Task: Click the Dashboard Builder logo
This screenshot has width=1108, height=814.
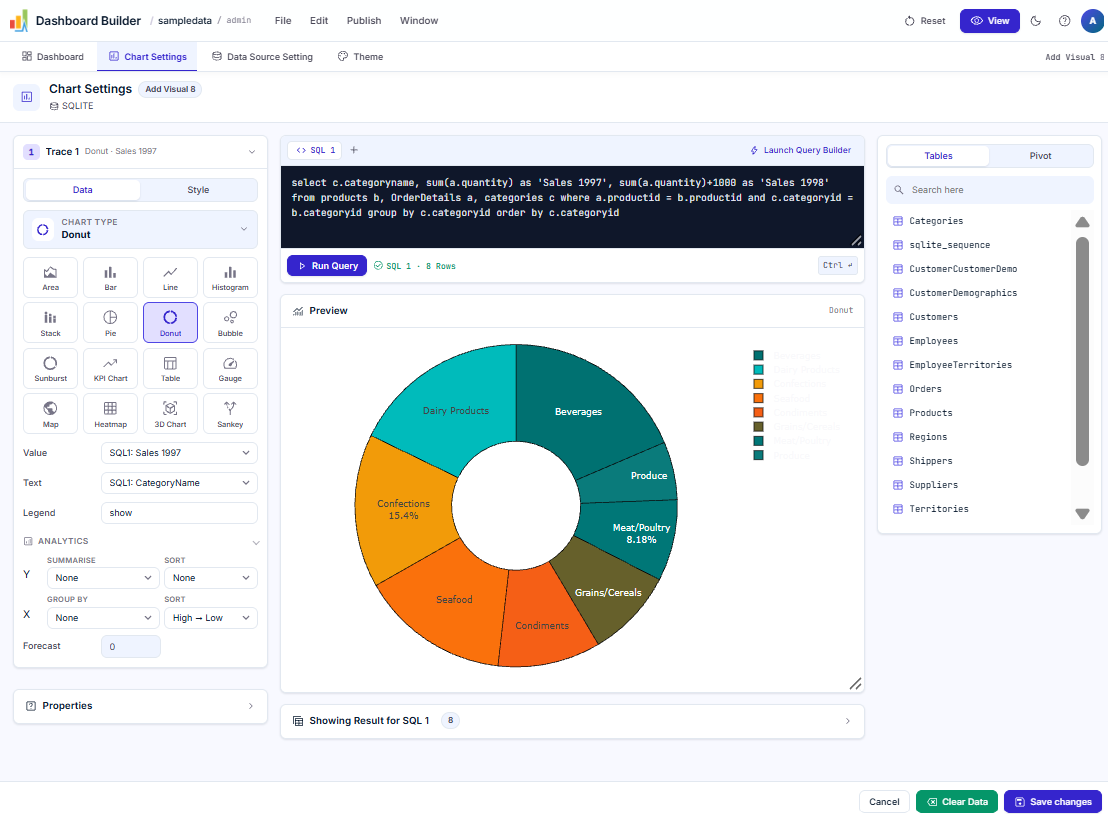Action: 19,20
